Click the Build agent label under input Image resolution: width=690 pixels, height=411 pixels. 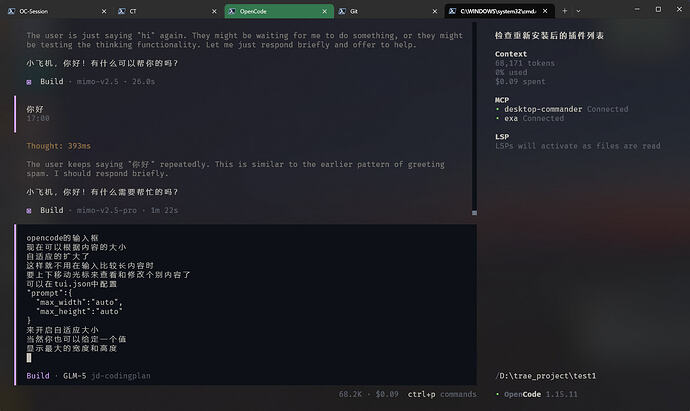click(38, 376)
